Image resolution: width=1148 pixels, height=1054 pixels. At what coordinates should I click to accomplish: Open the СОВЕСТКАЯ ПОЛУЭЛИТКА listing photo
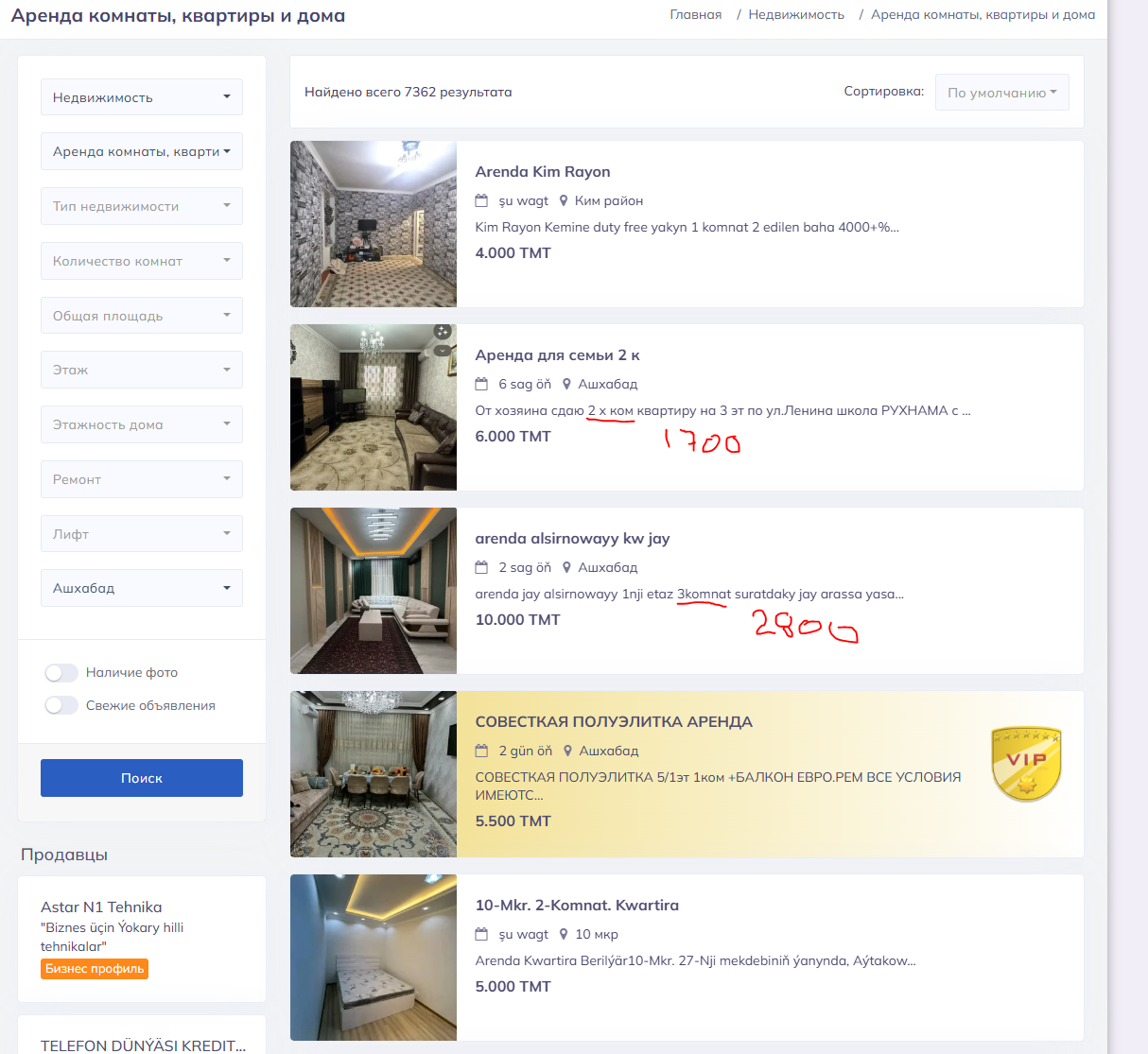[374, 774]
